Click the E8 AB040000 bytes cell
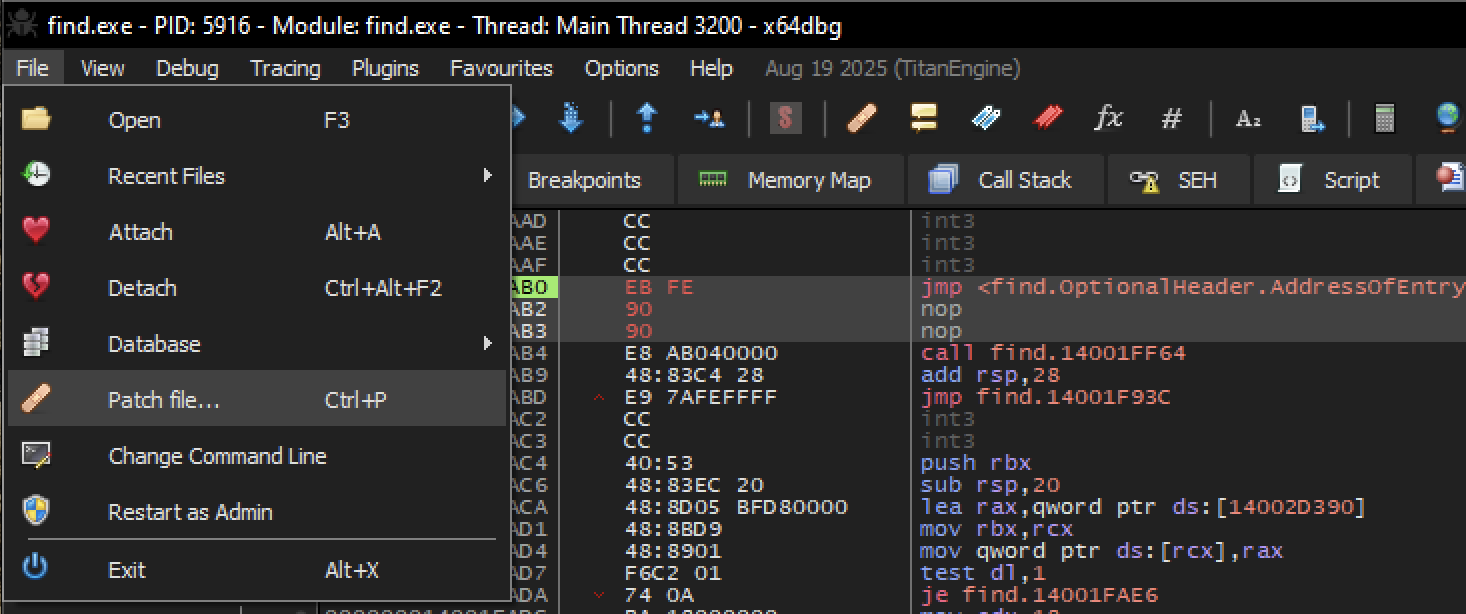The width and height of the screenshot is (1466, 614). tap(700, 353)
